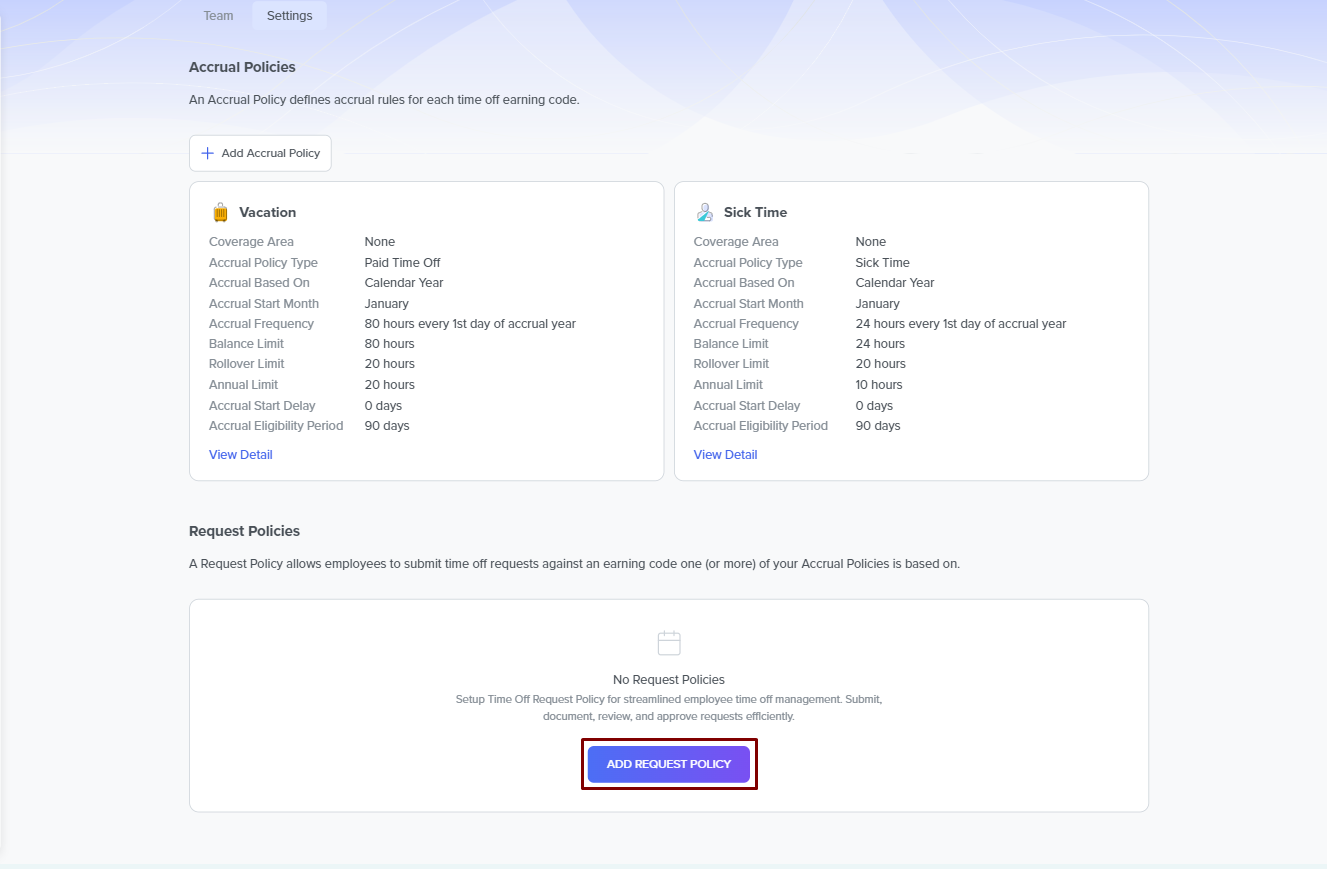Click Vacation's Accrual Policy Type Paid Time Off
The image size is (1327, 869).
pyautogui.click(x=402, y=263)
